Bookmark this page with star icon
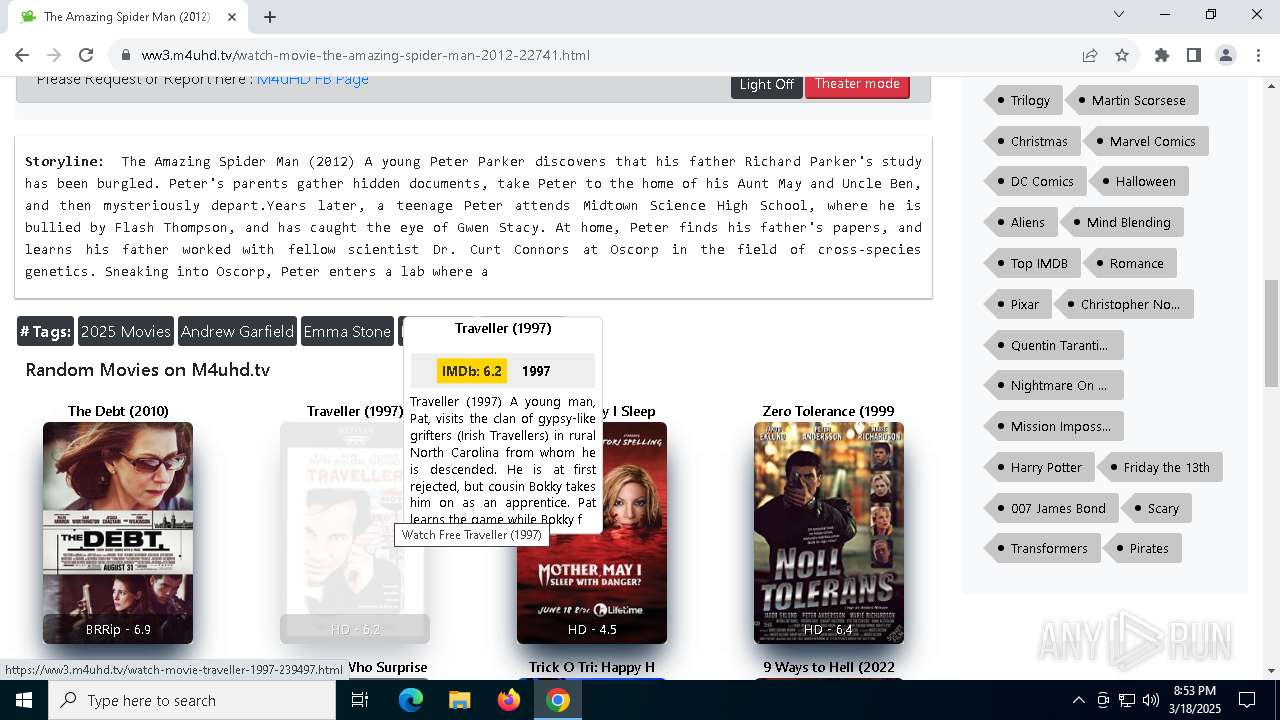Screen dimensions: 1280x720 coord(1122,55)
